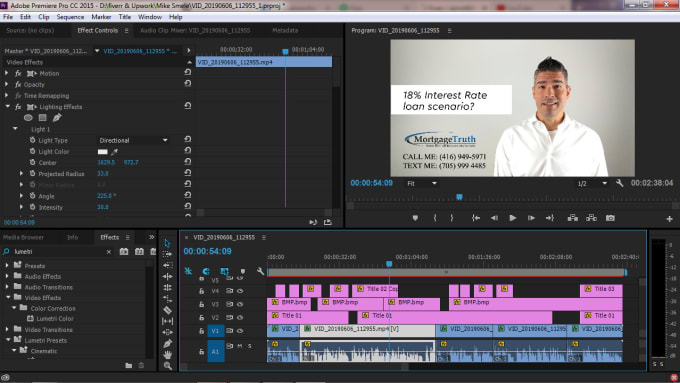Click the Lift button in program monitor

point(572,218)
